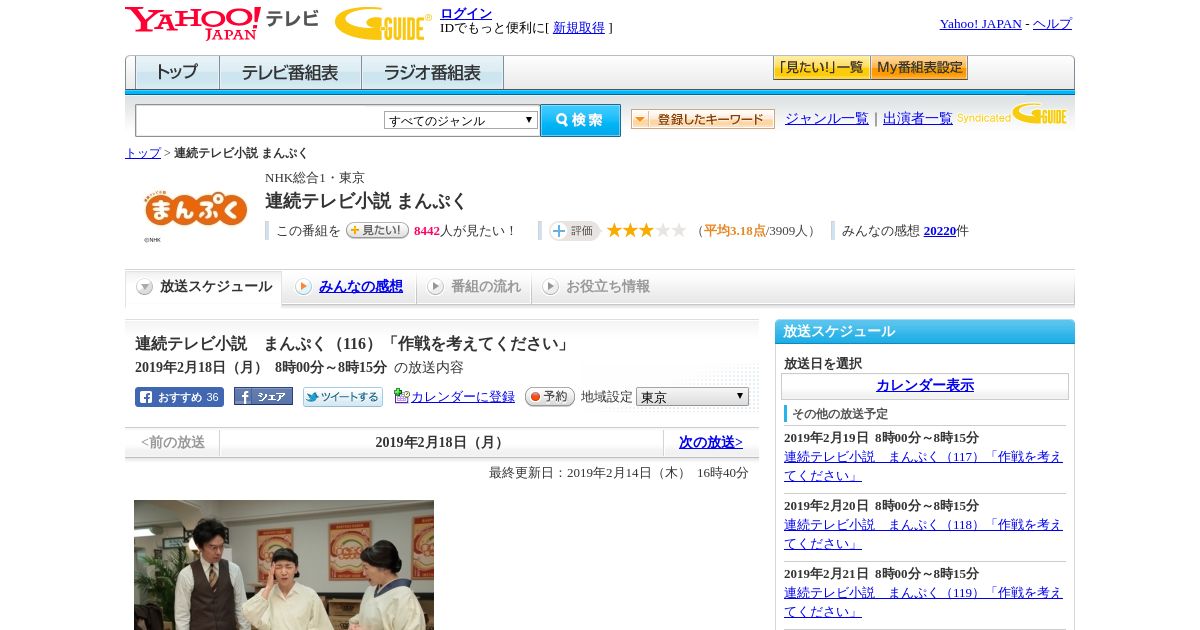Open the まんぷく (119) episode link
This screenshot has width=1200, height=630.
[923, 602]
